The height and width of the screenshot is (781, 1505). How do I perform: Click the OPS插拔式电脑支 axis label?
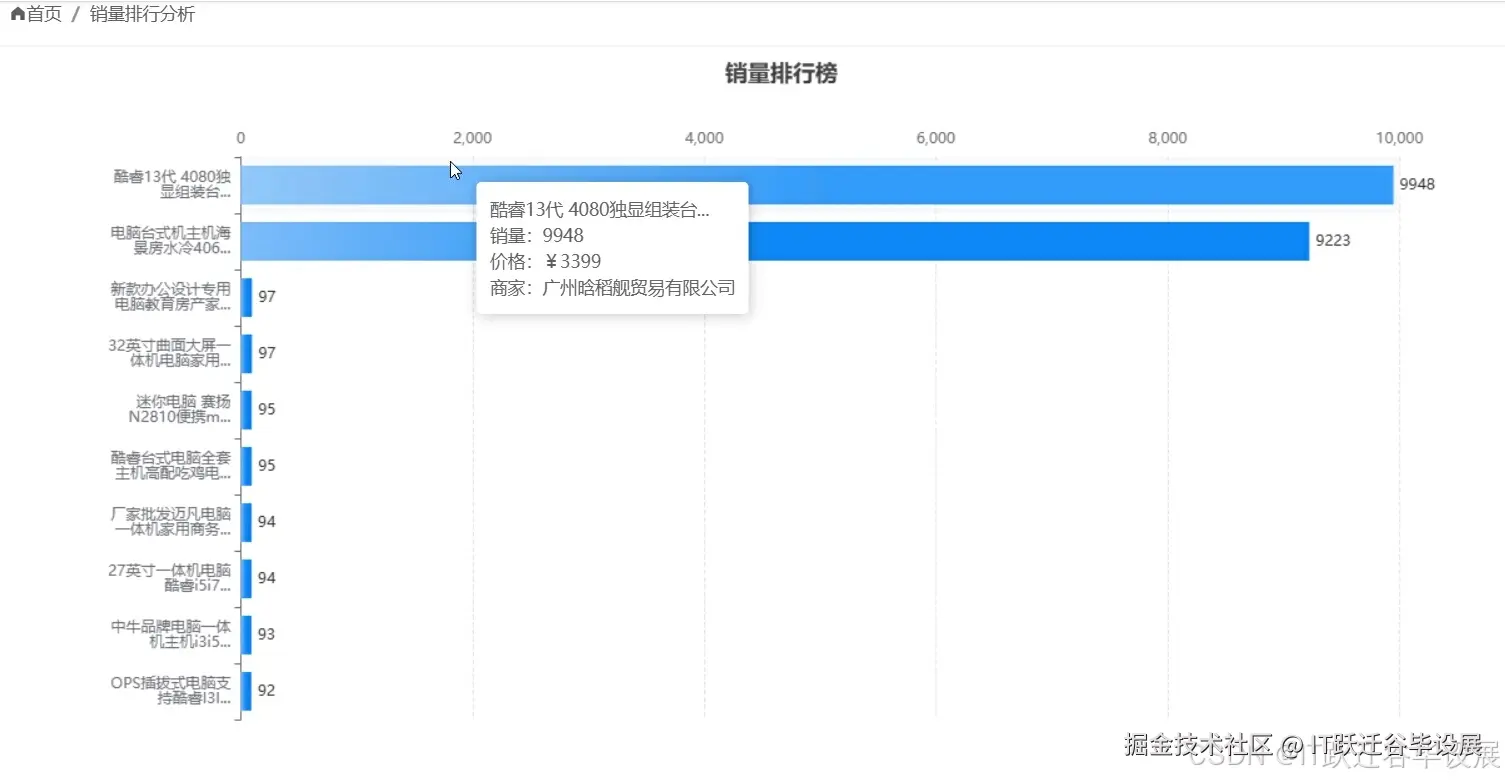click(171, 690)
